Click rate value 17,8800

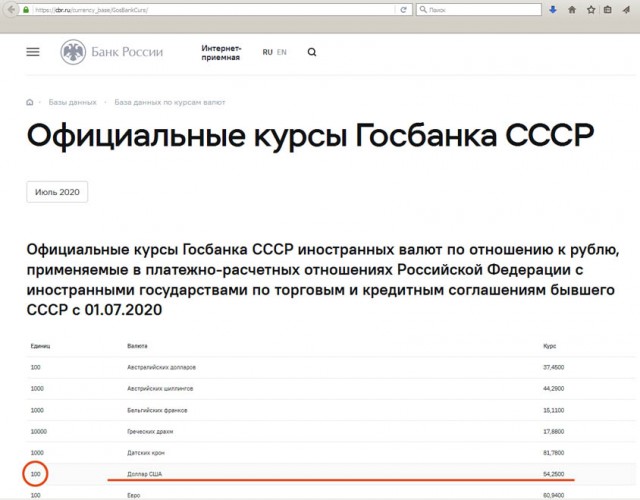pyautogui.click(x=553, y=431)
